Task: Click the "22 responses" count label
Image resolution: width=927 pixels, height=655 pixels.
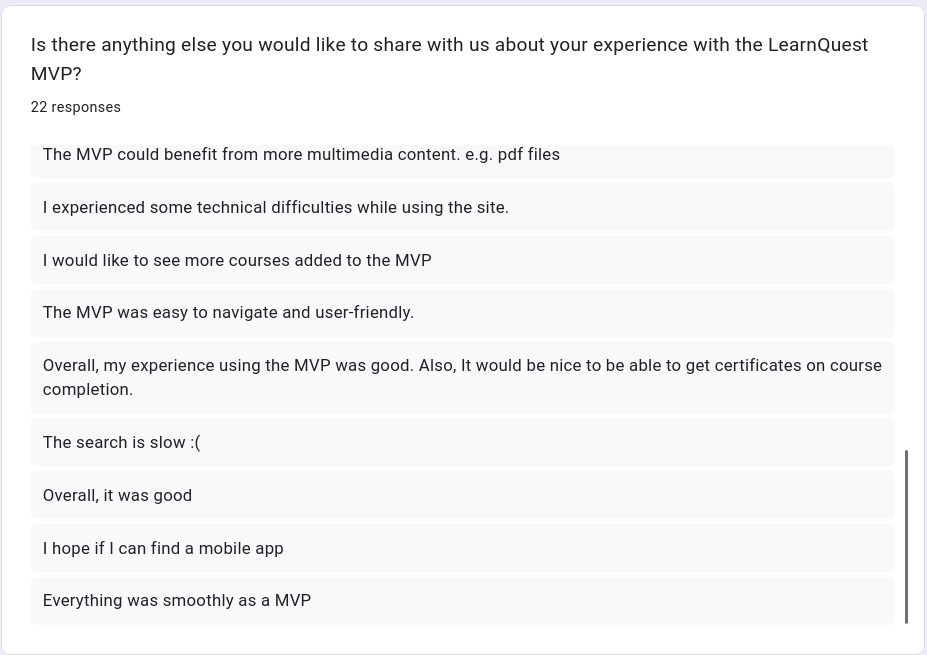Action: coord(76,107)
